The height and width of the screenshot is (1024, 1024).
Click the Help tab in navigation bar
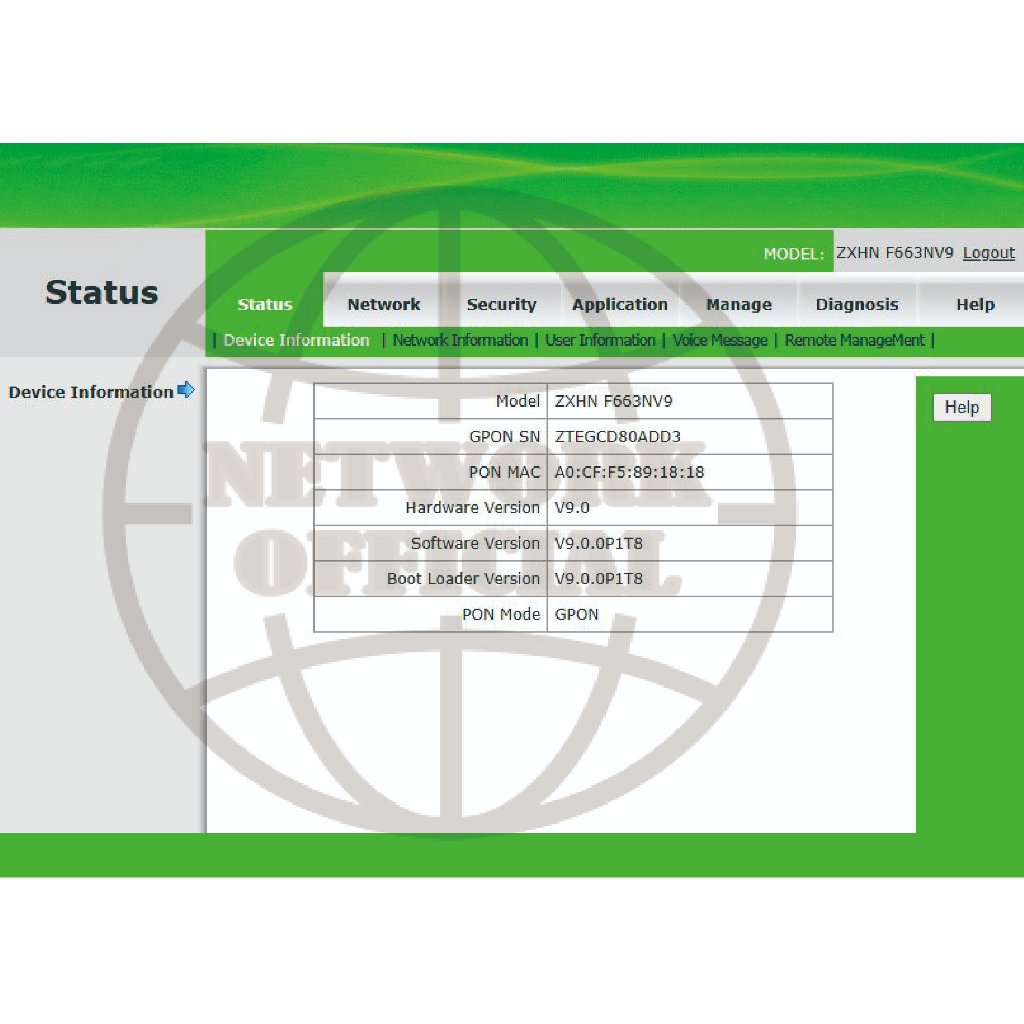click(x=975, y=305)
